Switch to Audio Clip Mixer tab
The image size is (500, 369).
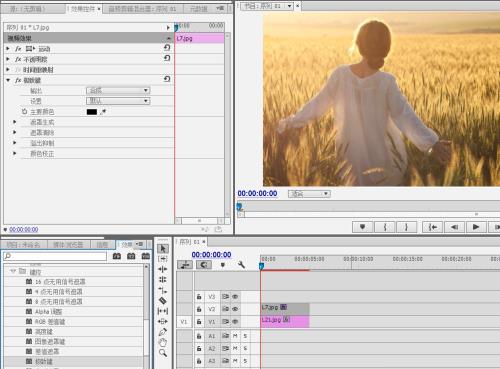click(x=143, y=9)
